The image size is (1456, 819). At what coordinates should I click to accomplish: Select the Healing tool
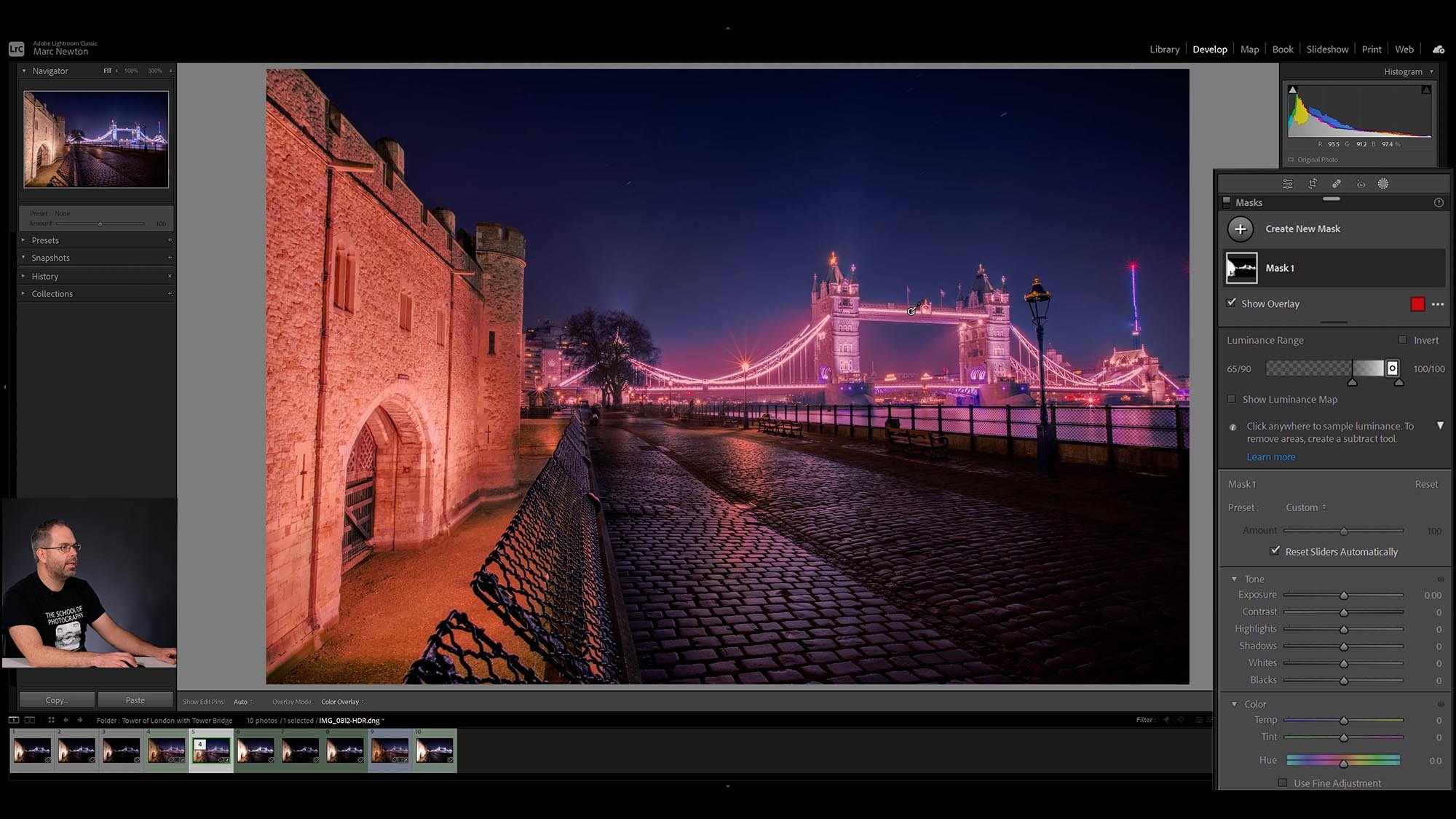click(1337, 183)
